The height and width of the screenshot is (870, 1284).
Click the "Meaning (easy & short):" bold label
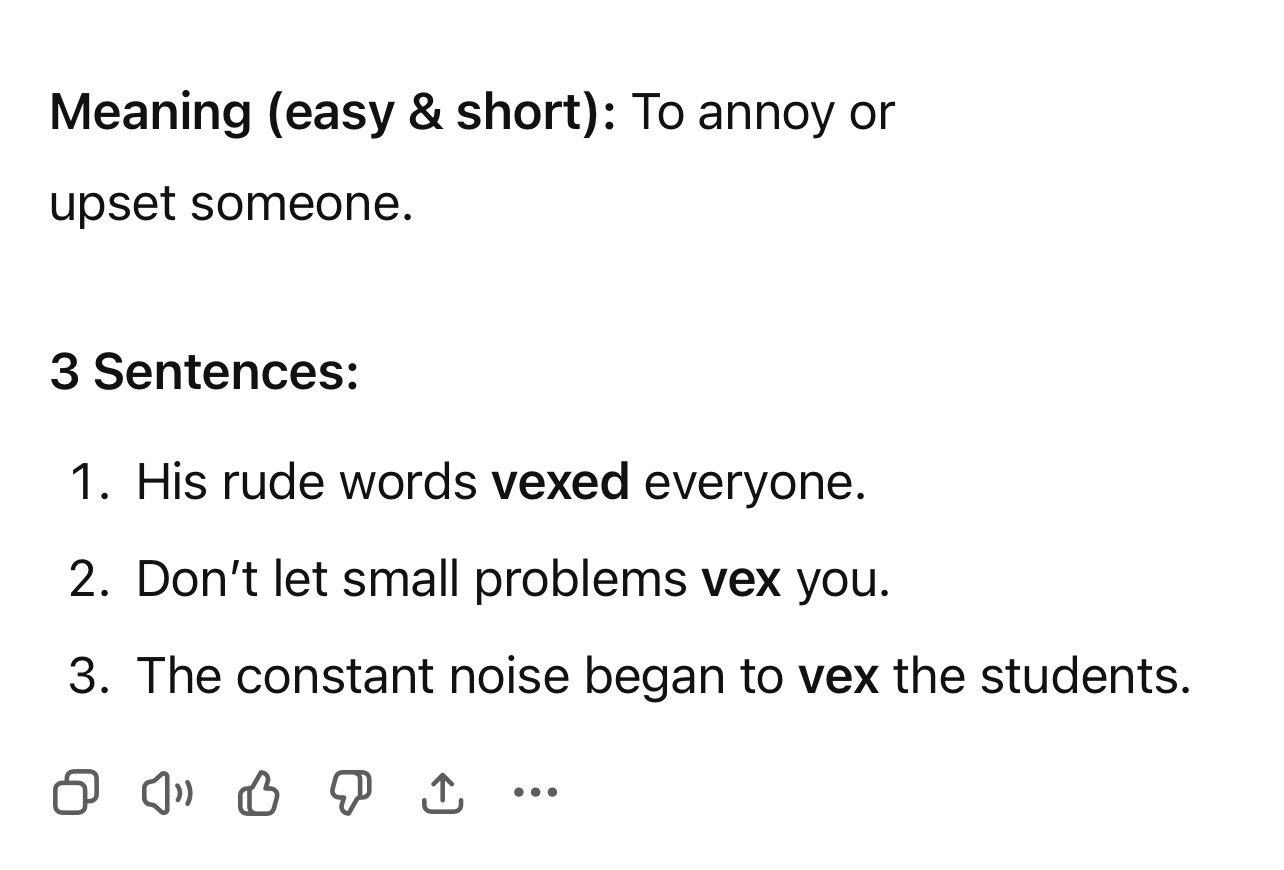click(x=333, y=112)
